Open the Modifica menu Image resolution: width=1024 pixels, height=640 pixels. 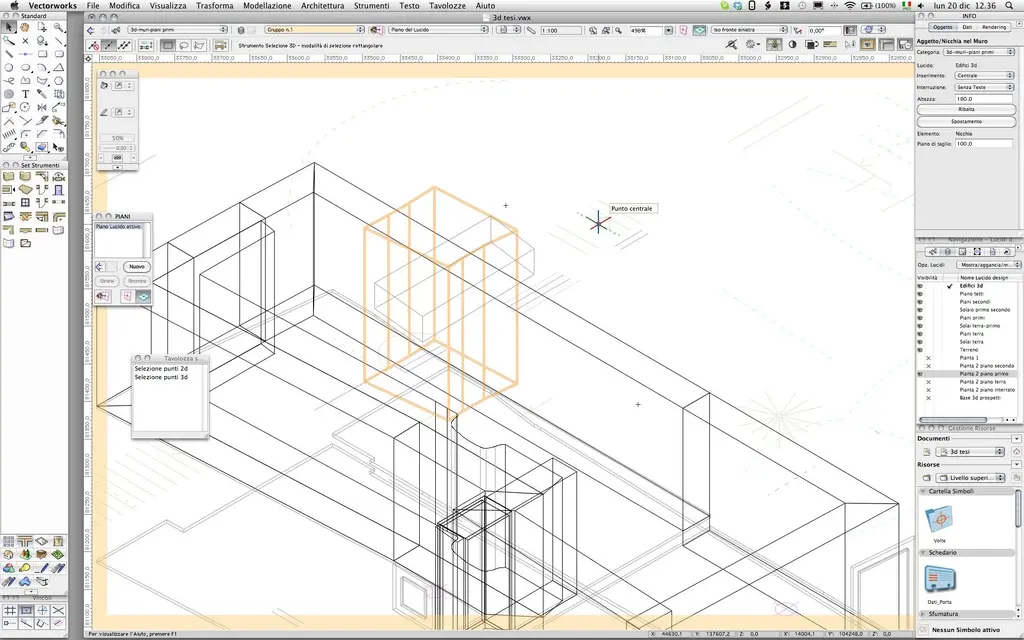point(124,5)
